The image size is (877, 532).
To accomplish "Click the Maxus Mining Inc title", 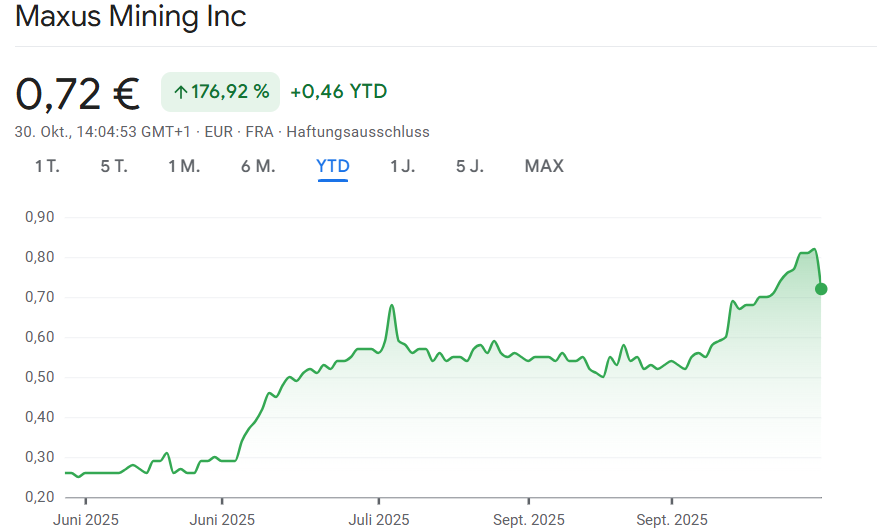I will coord(131,17).
